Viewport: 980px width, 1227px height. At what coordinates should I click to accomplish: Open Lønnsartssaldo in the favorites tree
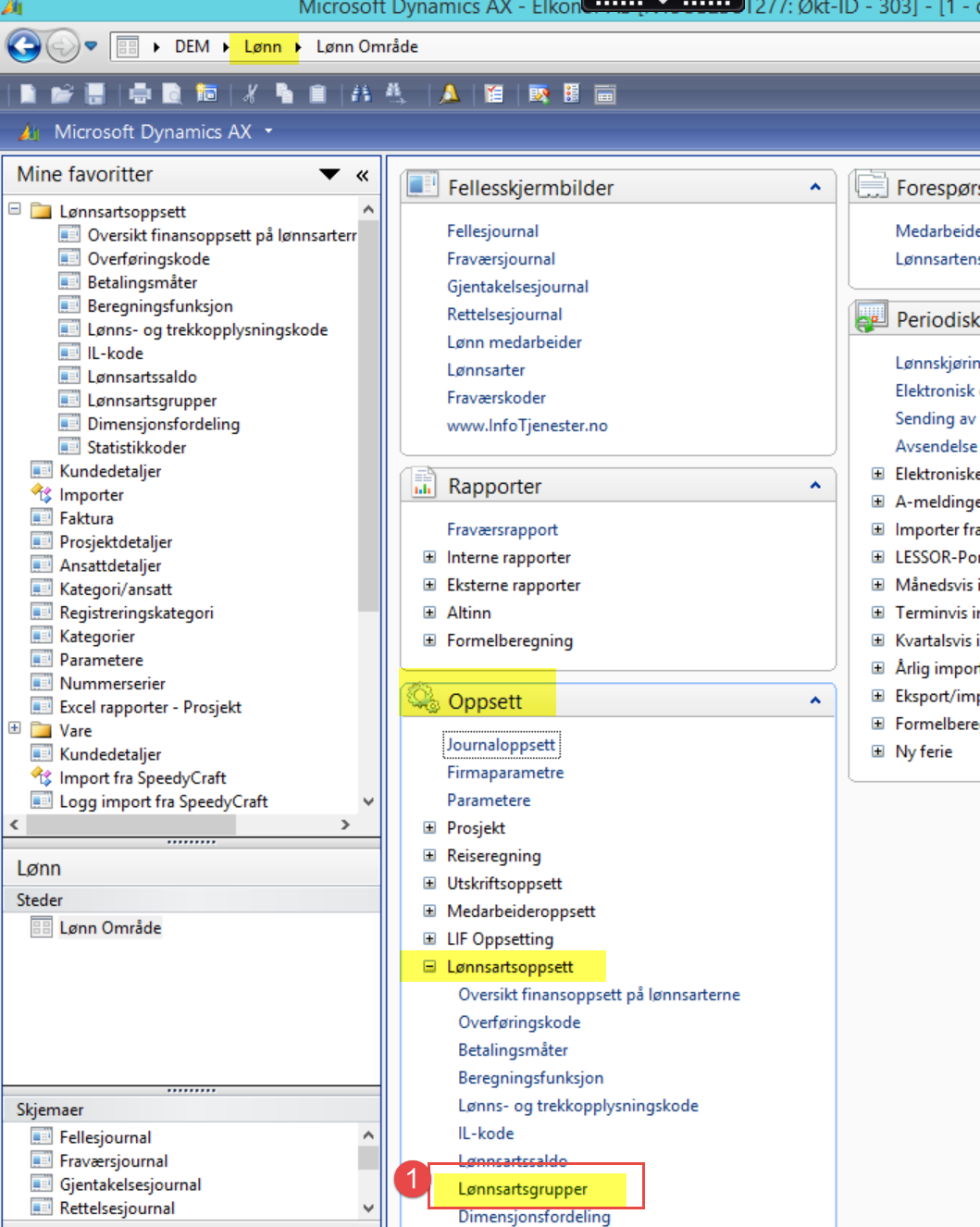pos(142,377)
